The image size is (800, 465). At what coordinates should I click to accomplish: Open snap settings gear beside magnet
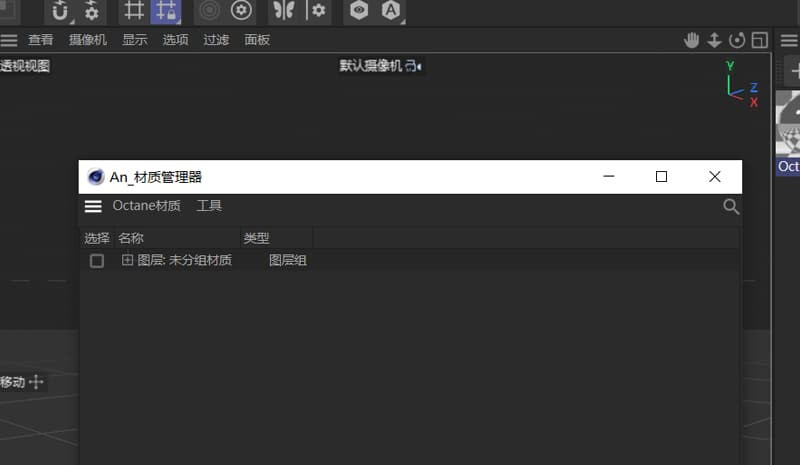(91, 11)
